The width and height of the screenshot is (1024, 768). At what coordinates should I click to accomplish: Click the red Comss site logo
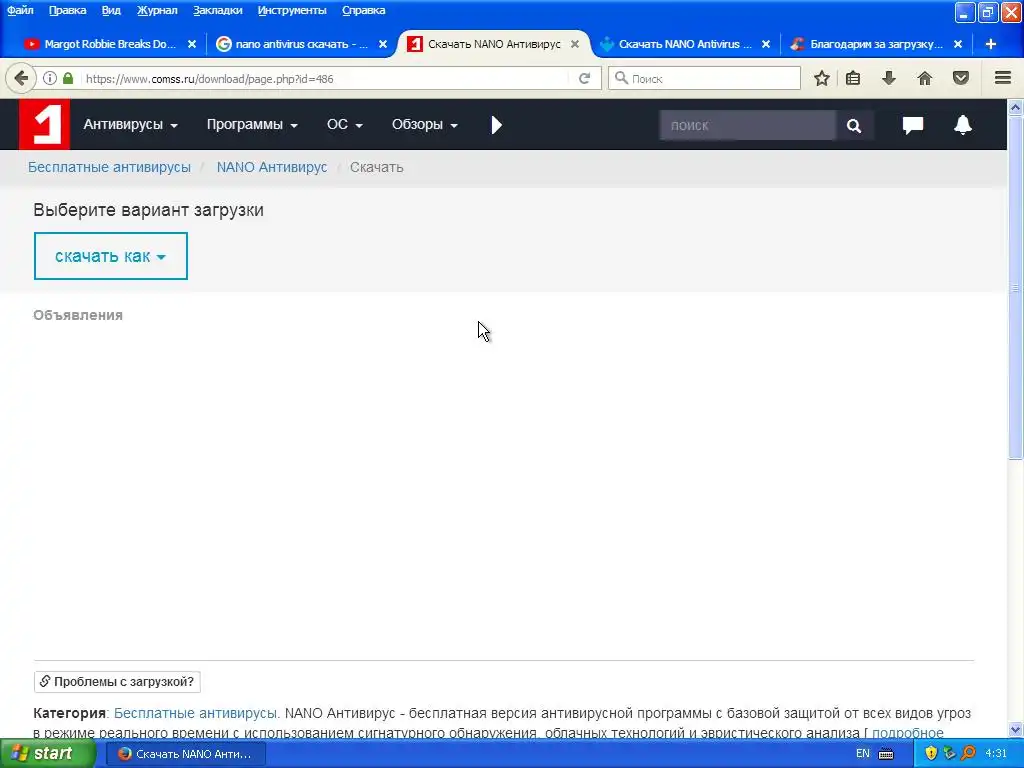pos(44,125)
